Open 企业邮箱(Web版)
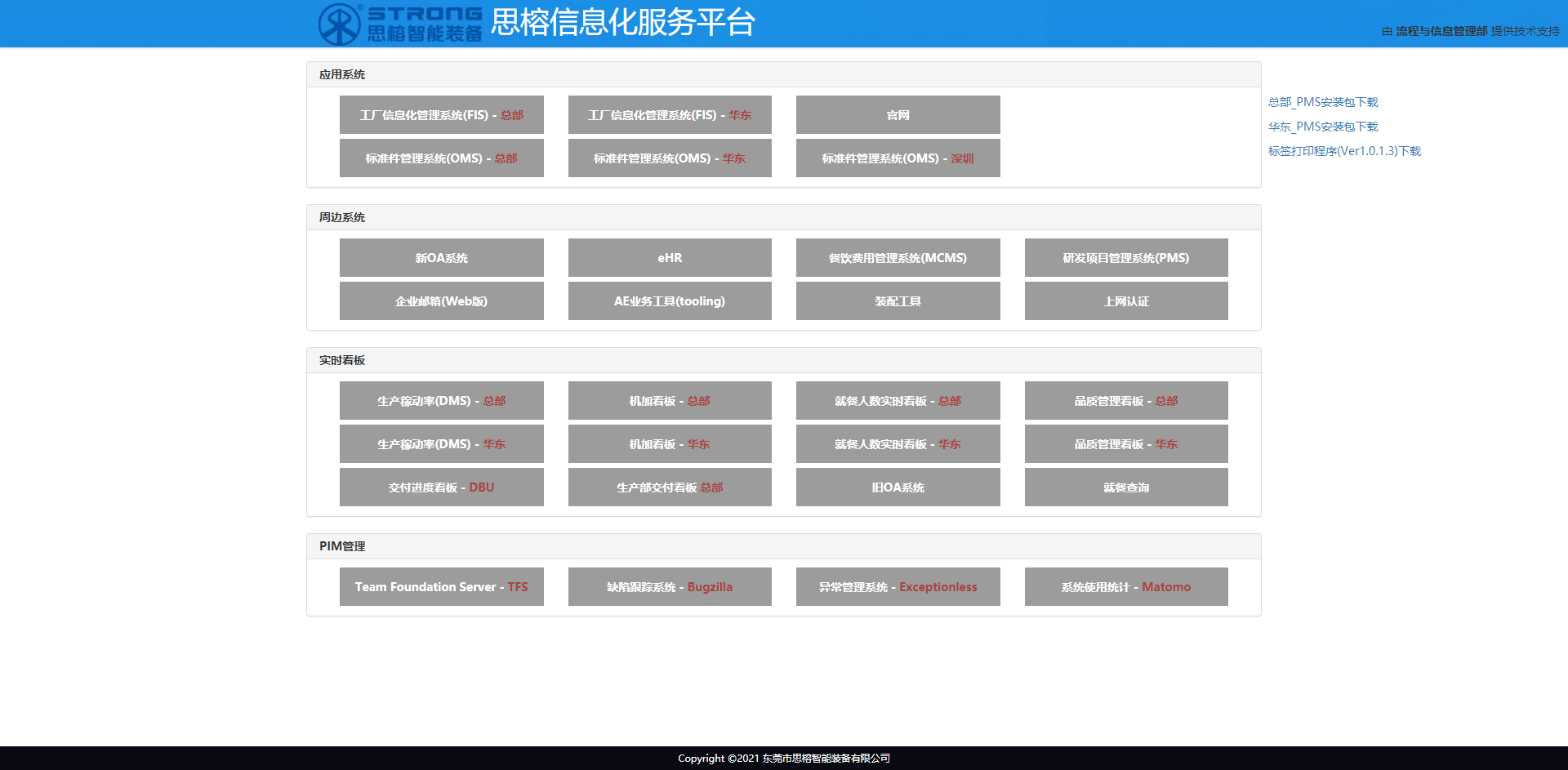1568x770 pixels. pyautogui.click(x=442, y=301)
